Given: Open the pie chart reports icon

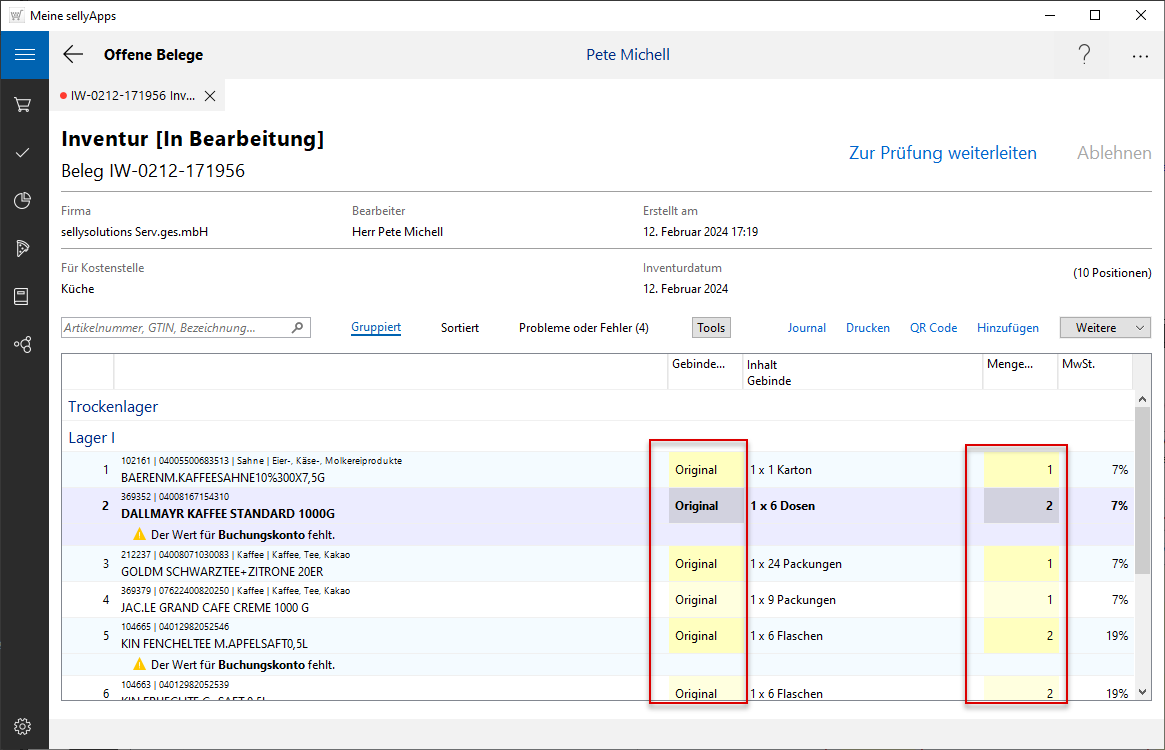Looking at the screenshot, I should click(24, 201).
